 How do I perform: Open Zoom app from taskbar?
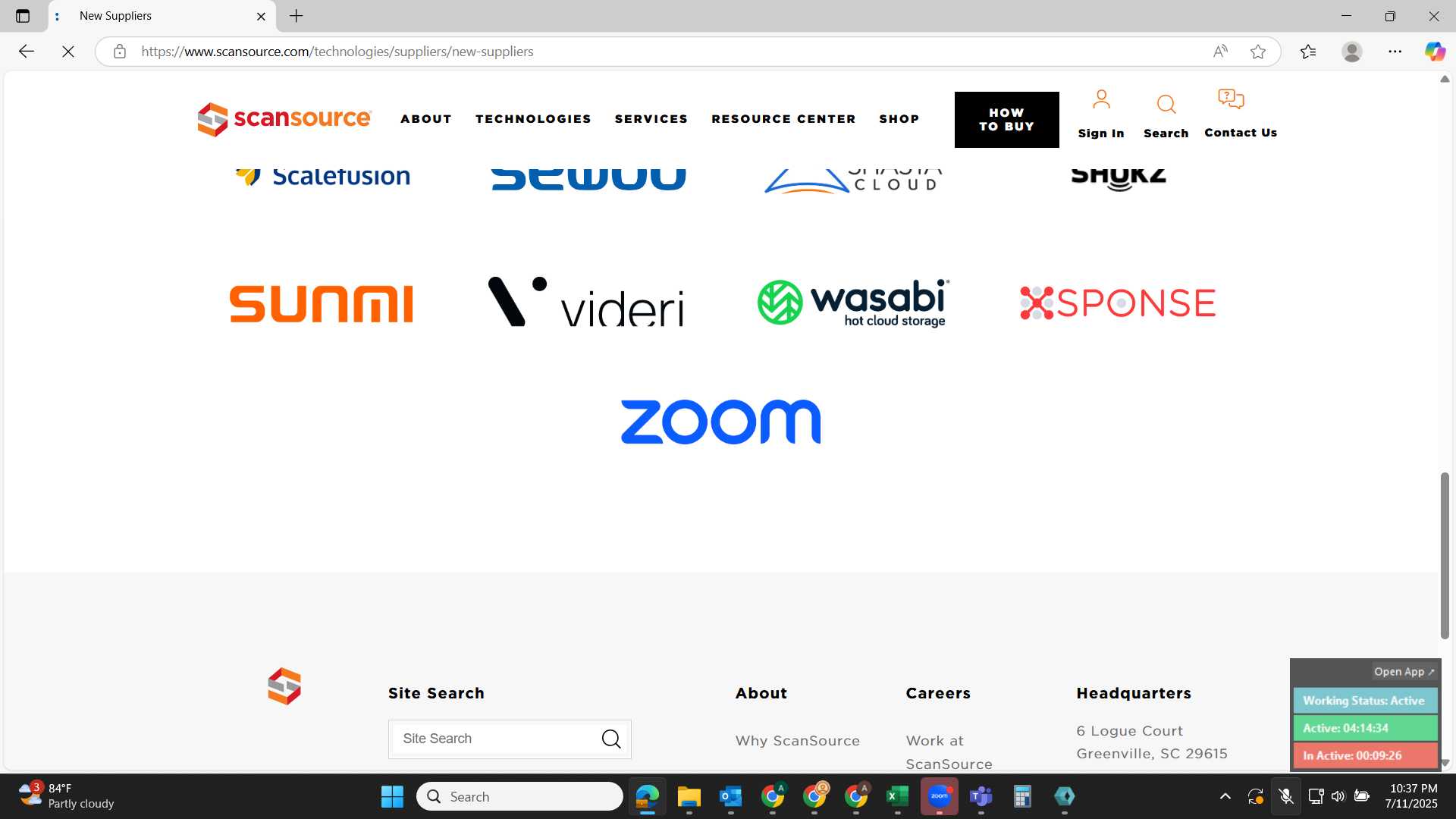tap(940, 796)
